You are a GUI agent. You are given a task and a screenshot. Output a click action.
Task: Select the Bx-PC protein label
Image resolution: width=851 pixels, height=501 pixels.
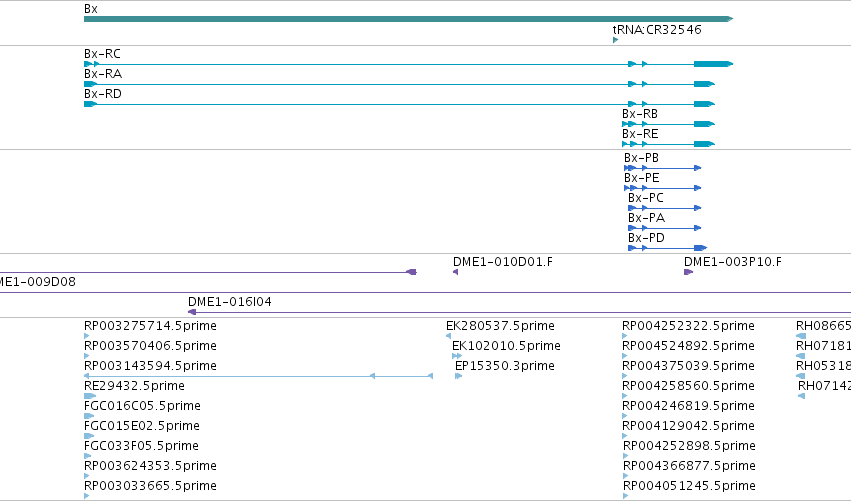click(x=645, y=198)
